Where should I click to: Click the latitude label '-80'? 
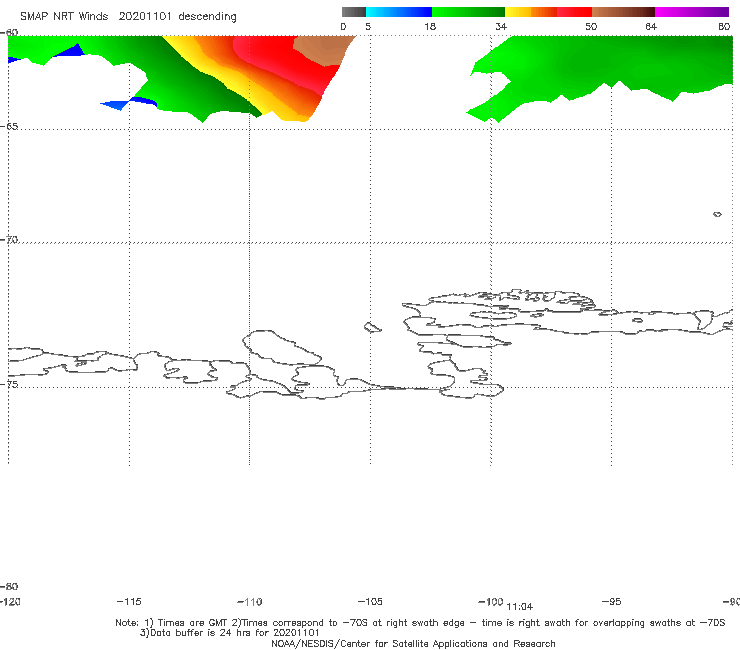(9, 586)
